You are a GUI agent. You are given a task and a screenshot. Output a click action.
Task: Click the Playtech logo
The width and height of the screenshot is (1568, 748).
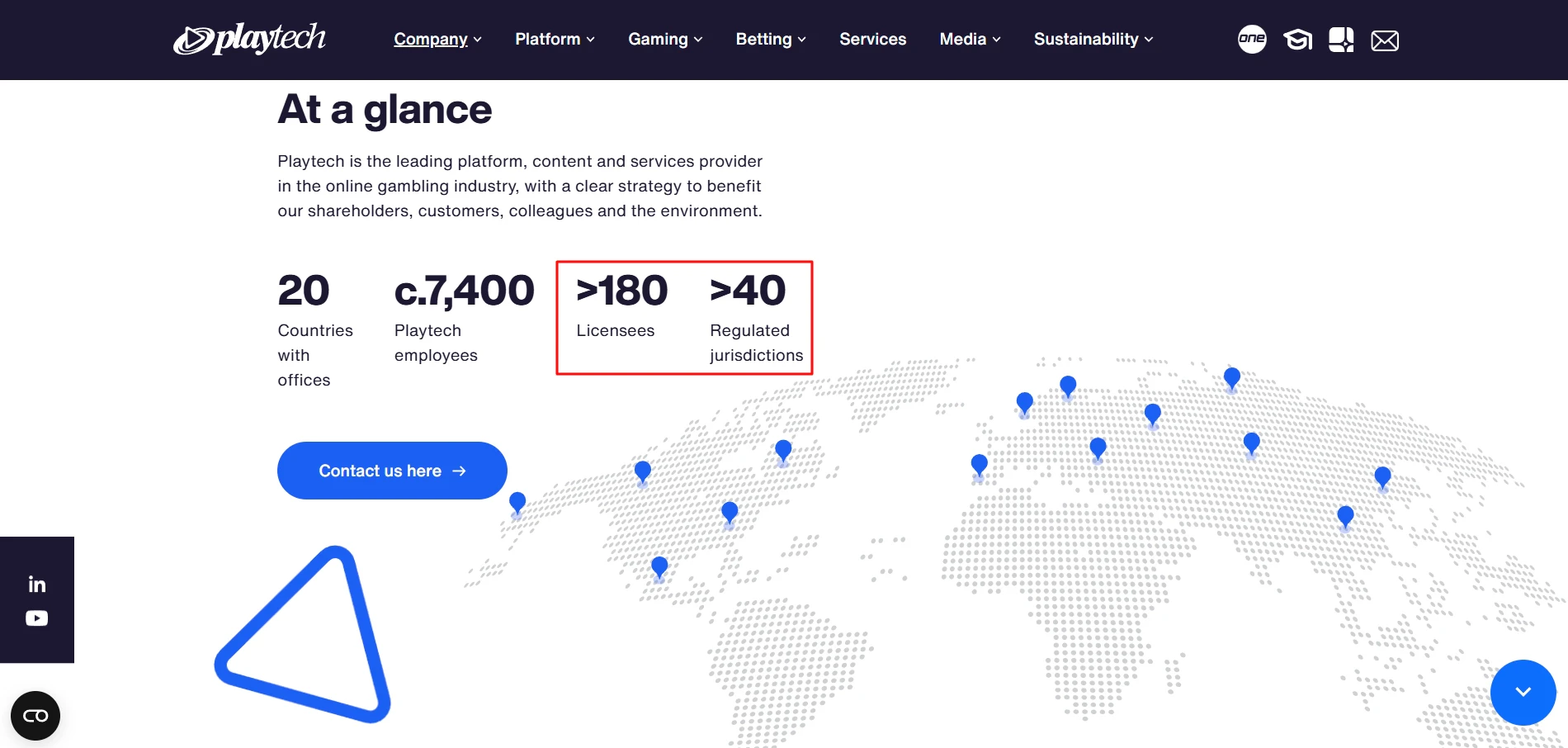tap(249, 39)
